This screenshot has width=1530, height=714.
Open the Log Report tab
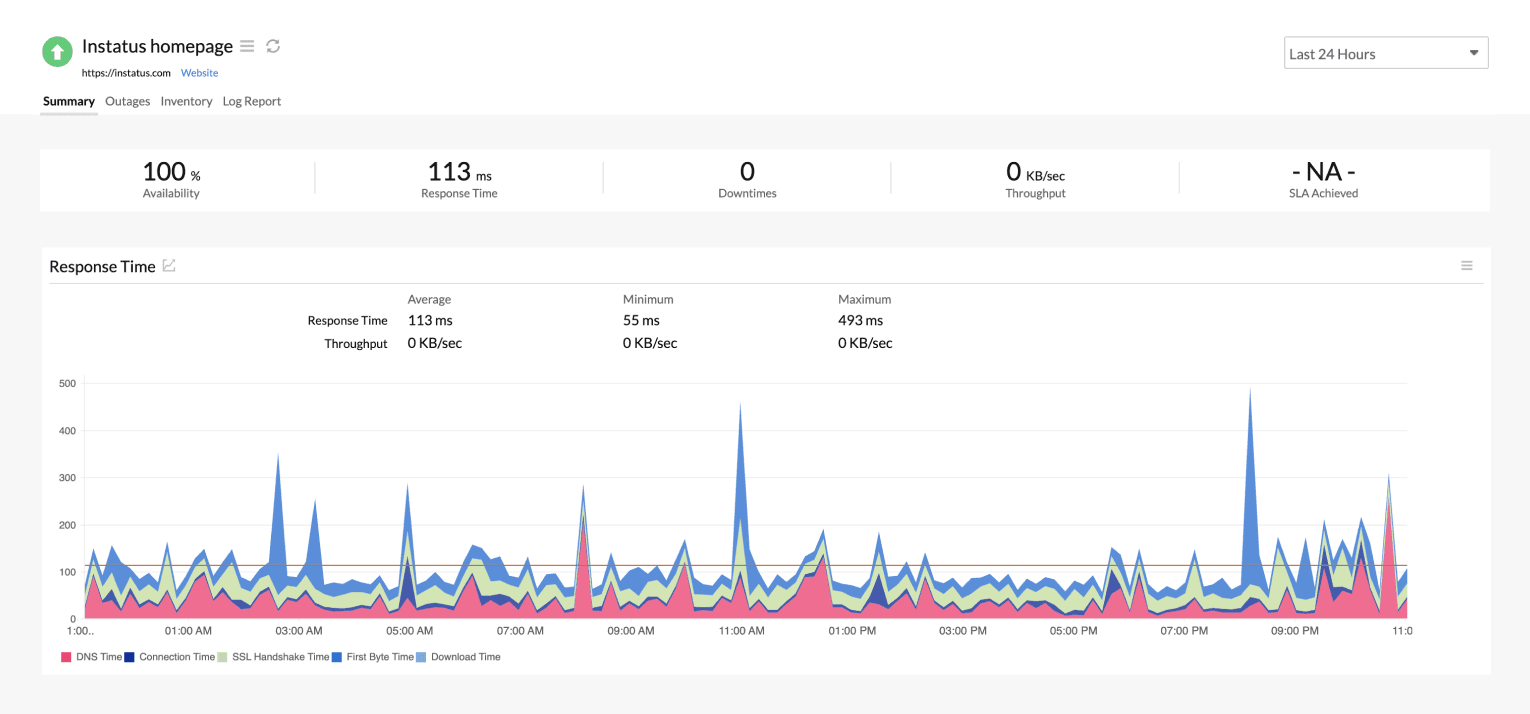click(252, 101)
